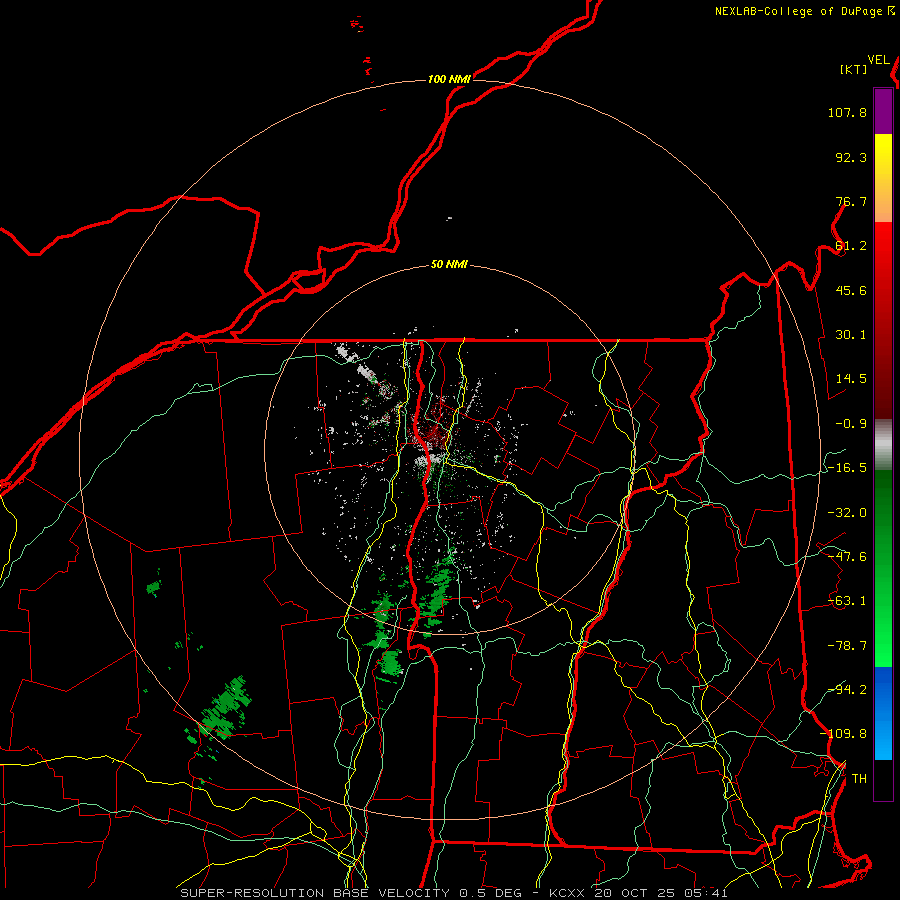Viewport: 900px width, 900px height.
Task: Click the -63.1 velocity scale value
Action: 847,601
